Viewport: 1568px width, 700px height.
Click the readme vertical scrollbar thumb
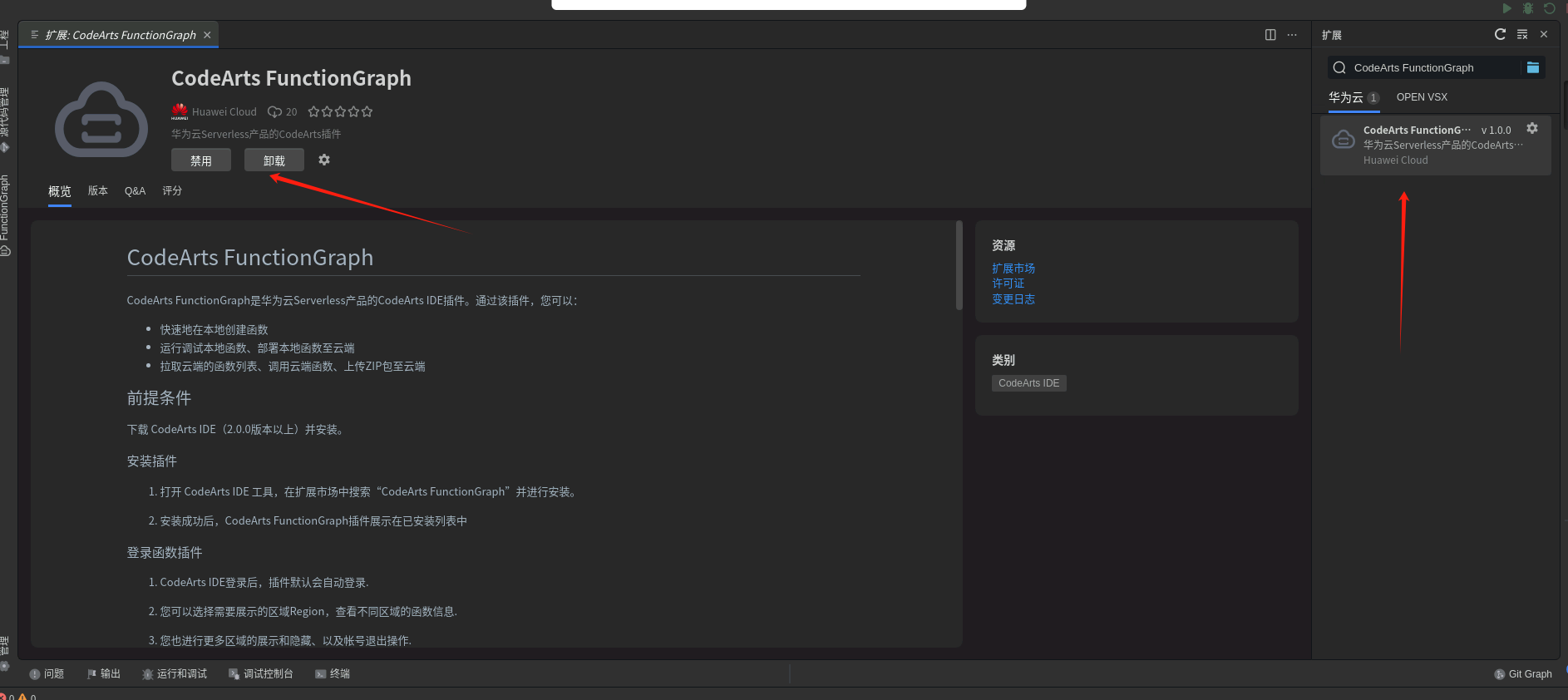click(959, 265)
